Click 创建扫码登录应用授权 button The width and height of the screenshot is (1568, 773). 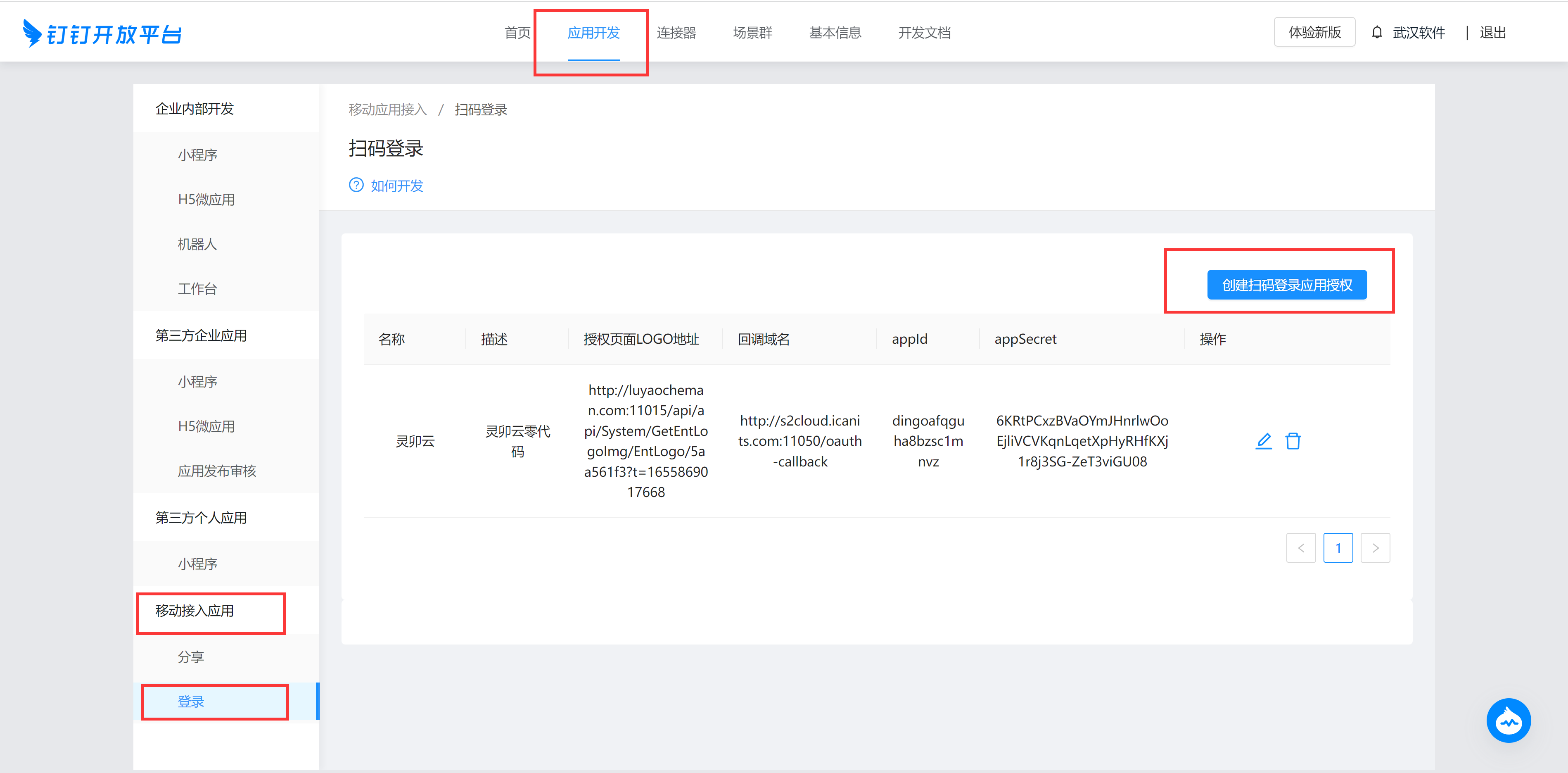point(1287,285)
